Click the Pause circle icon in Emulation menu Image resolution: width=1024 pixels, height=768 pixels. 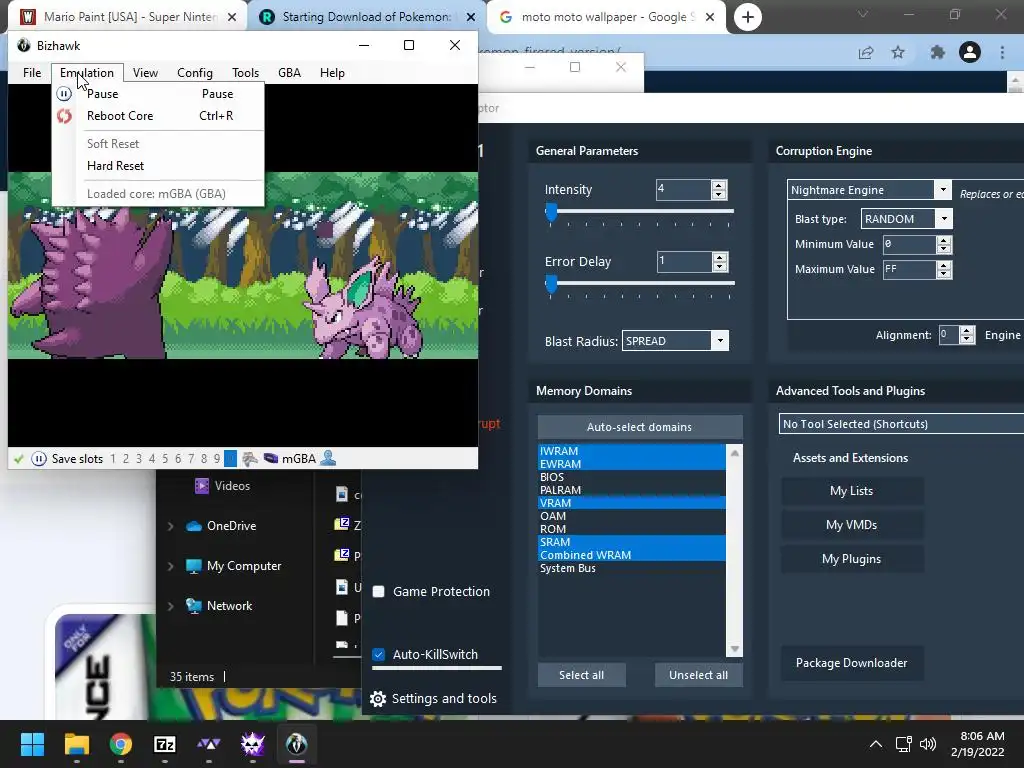tap(64, 93)
